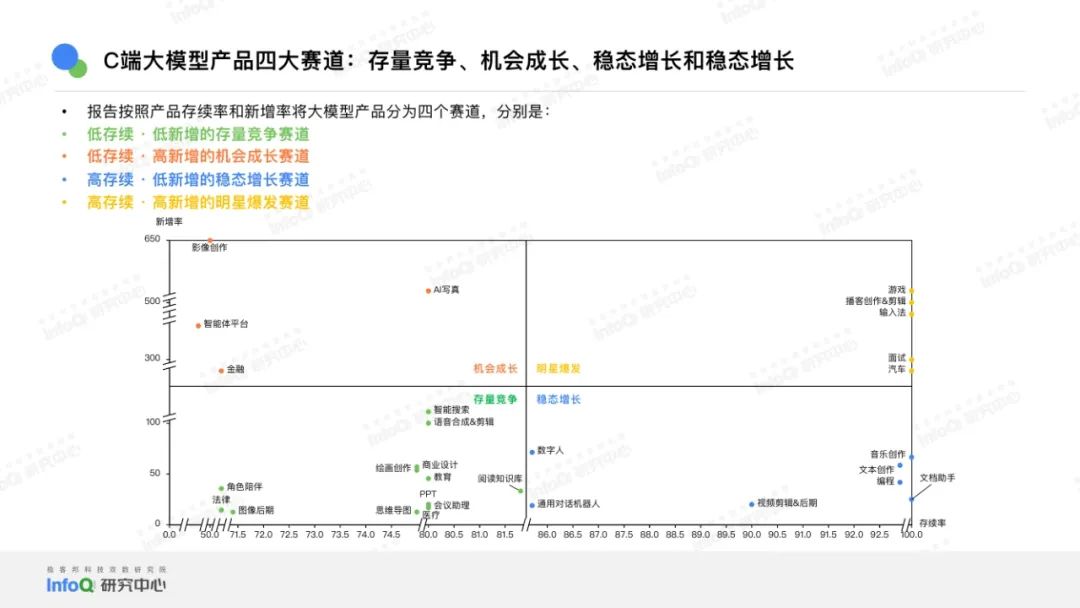The height and width of the screenshot is (608, 1080).
Task: Click the 音乐创作 data label
Action: [888, 454]
